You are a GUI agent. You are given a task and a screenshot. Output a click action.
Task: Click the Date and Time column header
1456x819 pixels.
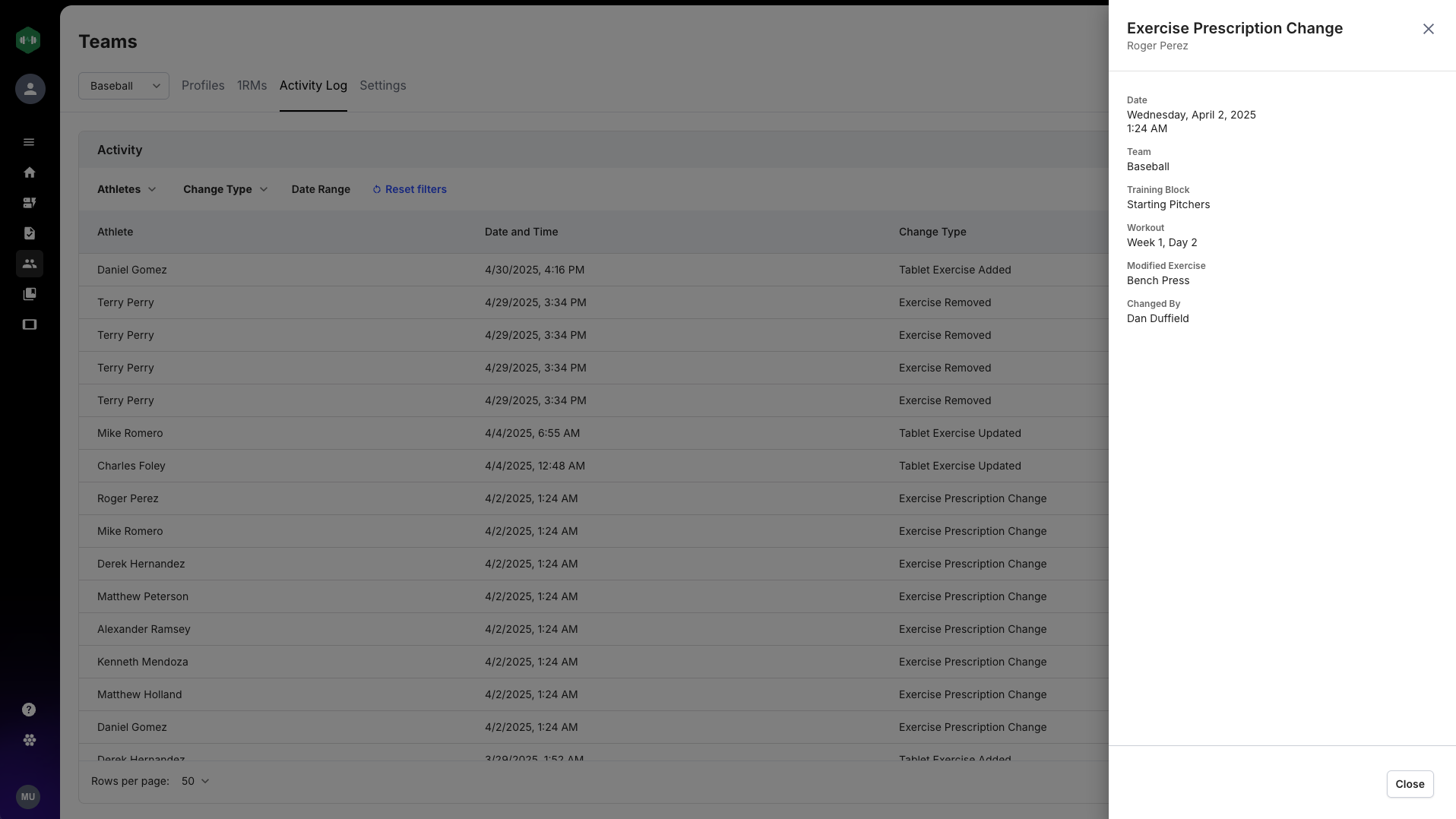(521, 232)
